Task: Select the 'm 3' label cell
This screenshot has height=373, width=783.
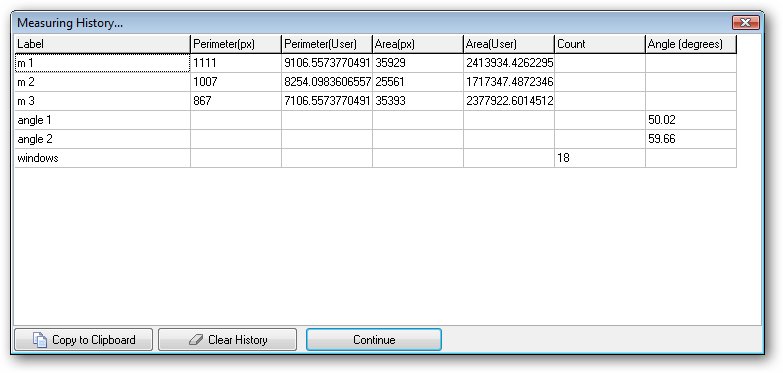Action: pos(102,101)
